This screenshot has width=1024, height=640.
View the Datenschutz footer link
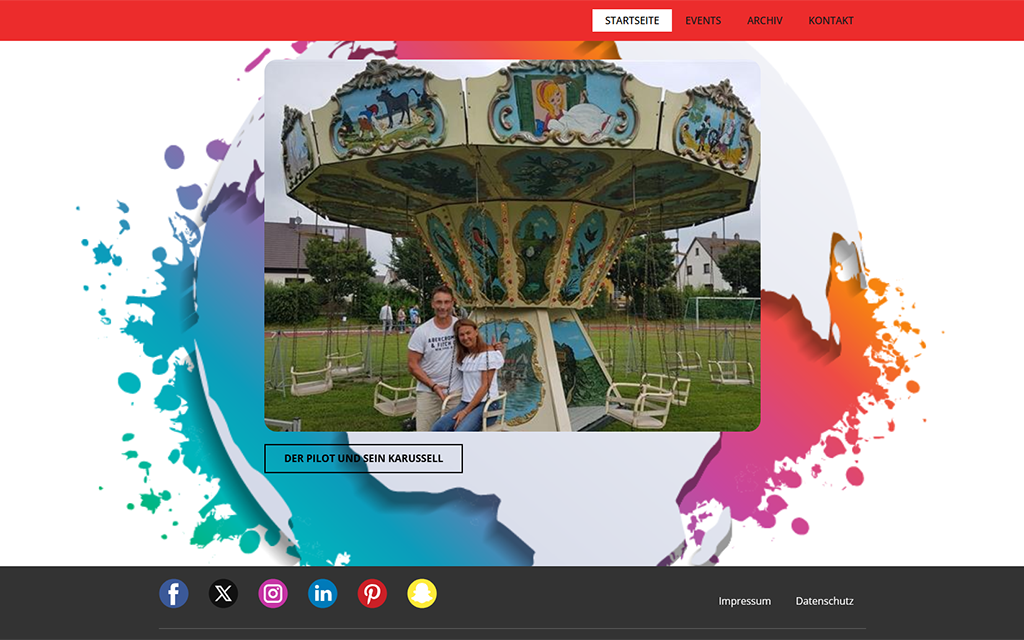pyautogui.click(x=824, y=601)
